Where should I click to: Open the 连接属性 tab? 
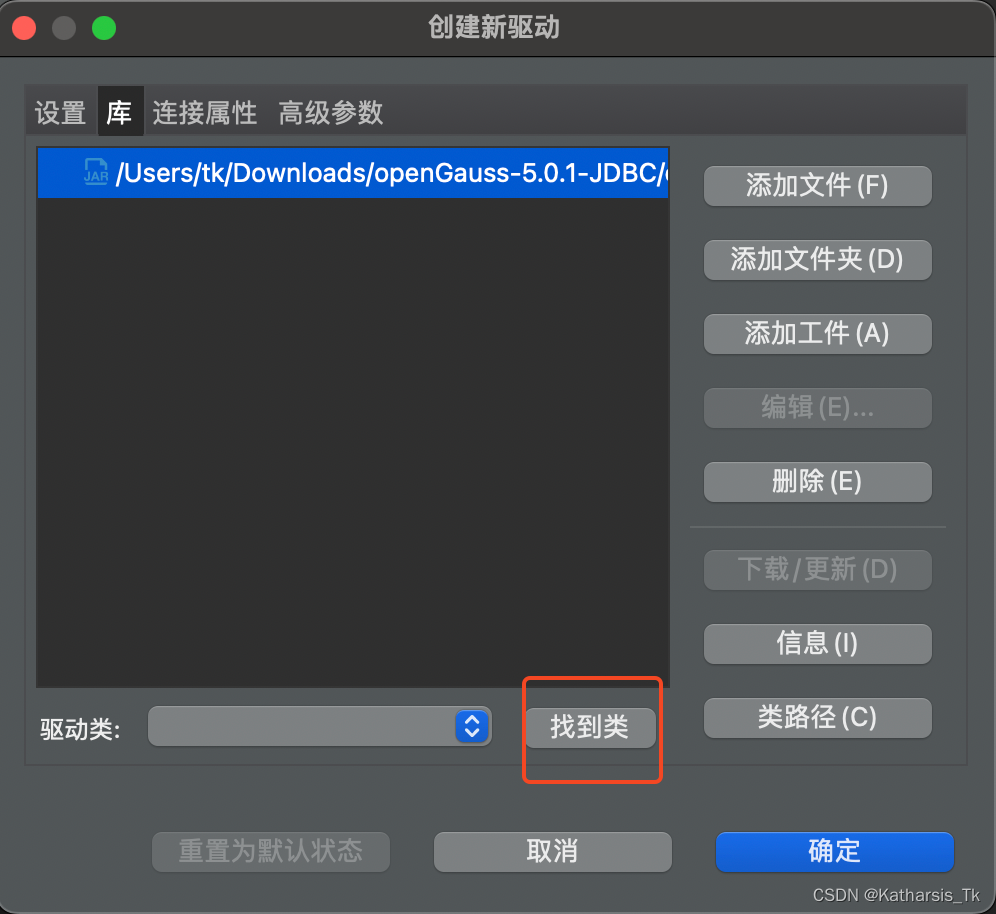pyautogui.click(x=205, y=112)
